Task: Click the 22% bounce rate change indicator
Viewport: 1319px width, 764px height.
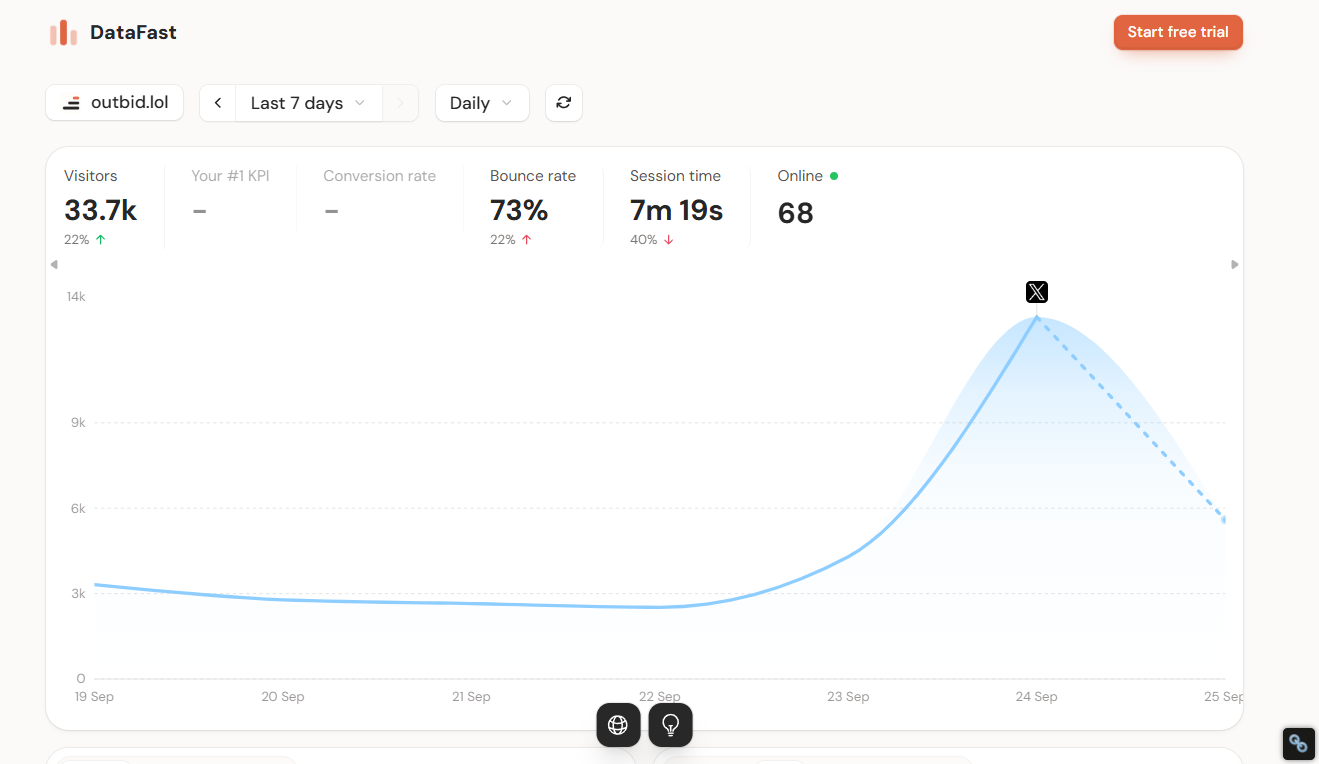Action: 511,240
